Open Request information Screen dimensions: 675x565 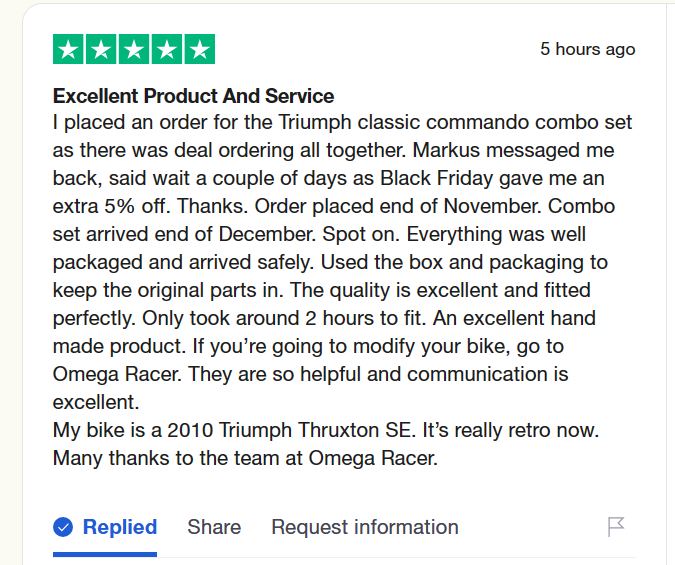365,527
